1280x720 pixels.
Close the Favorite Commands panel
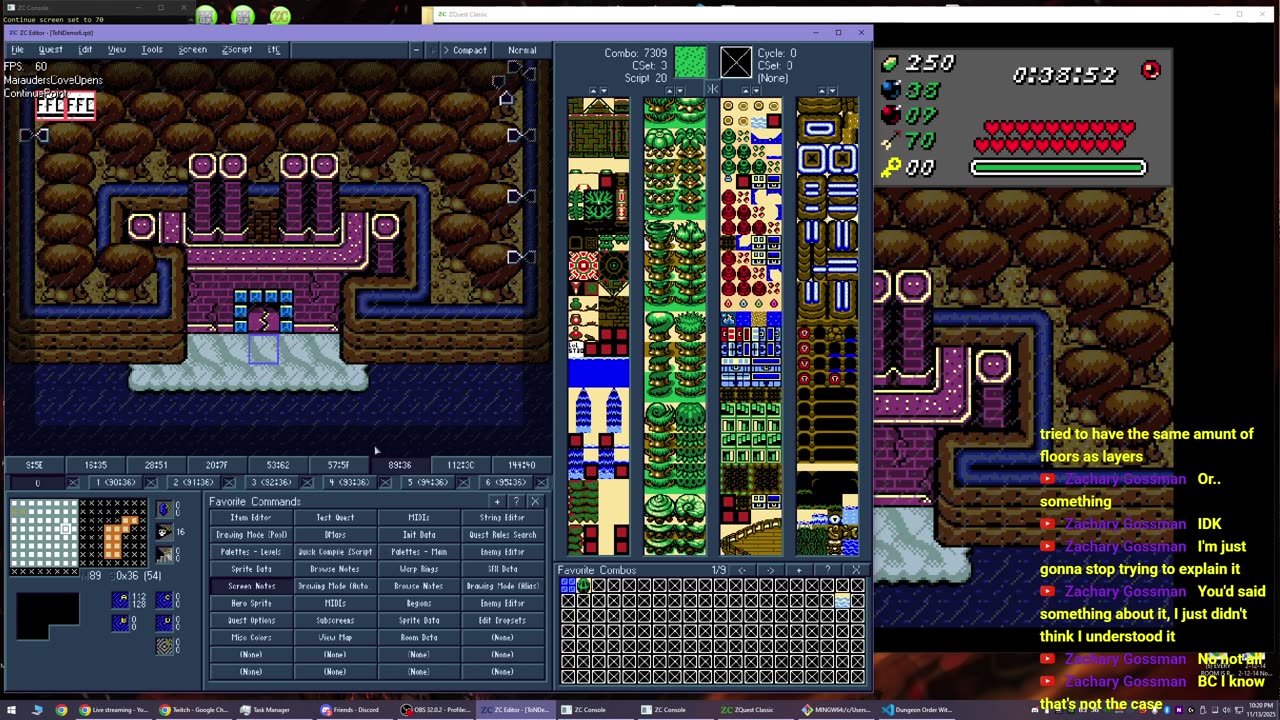pyautogui.click(x=535, y=502)
